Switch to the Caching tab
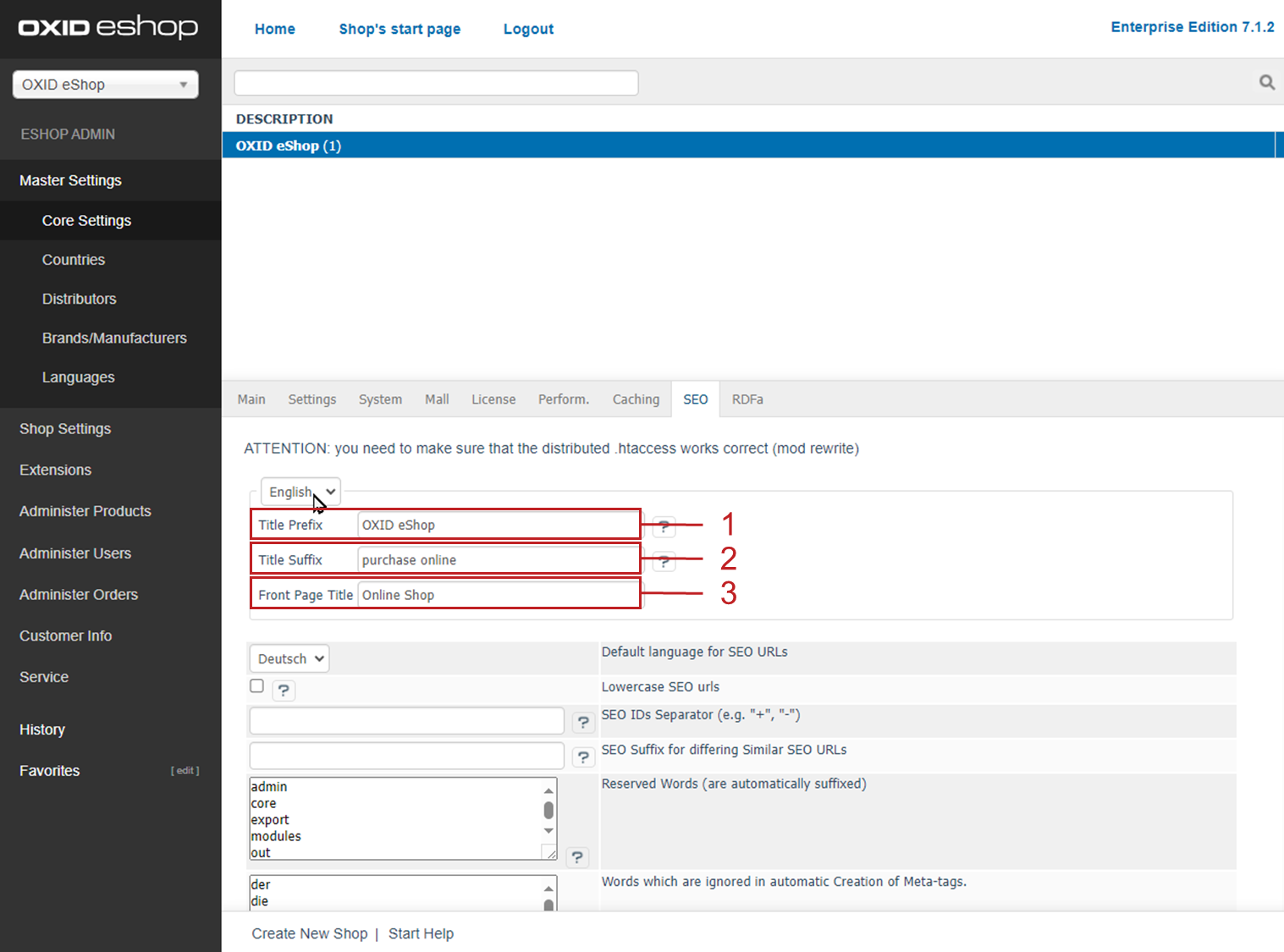Screen dimensions: 1284x952 click(636, 399)
